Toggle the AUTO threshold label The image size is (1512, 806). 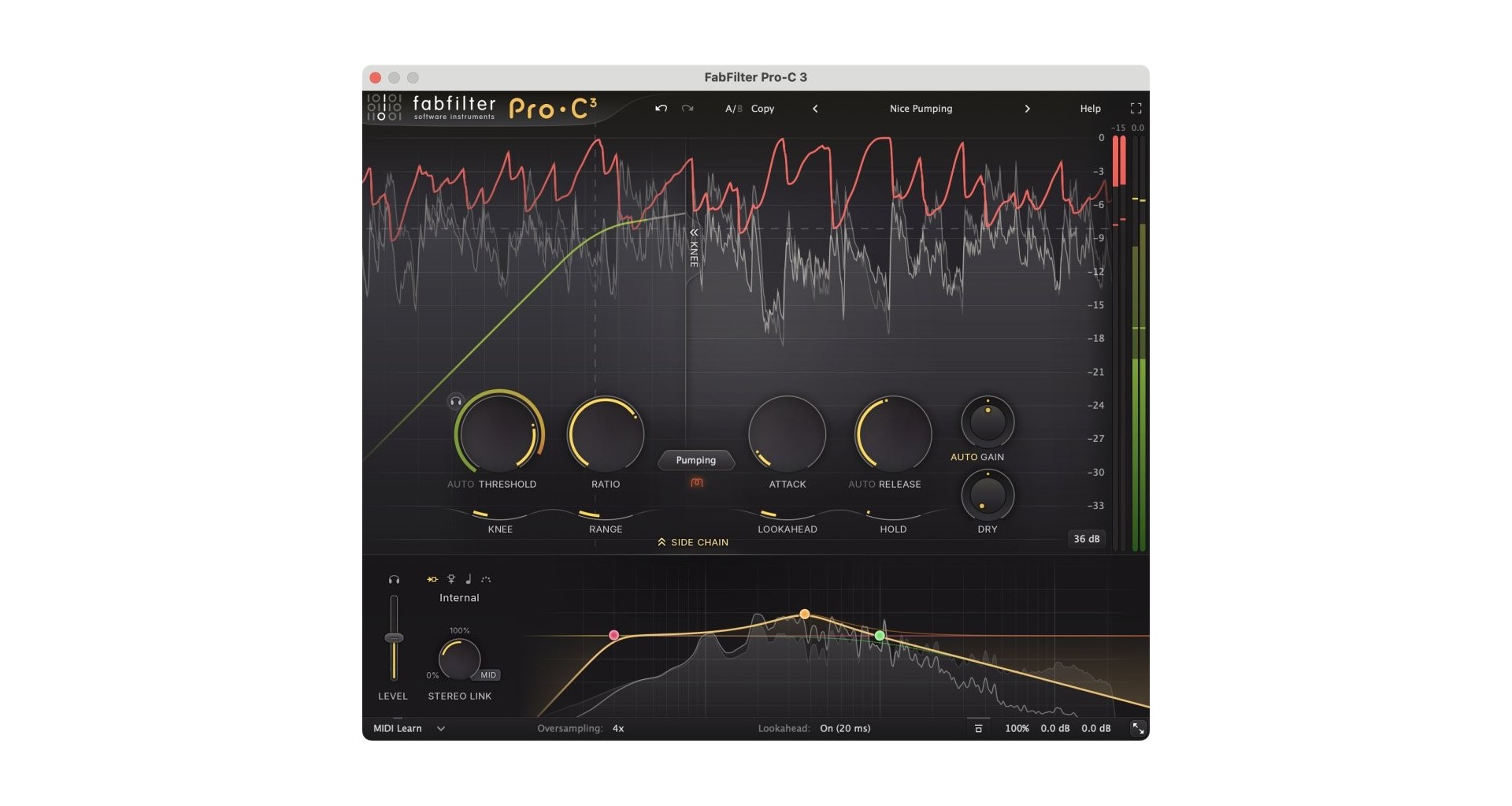[x=460, y=485]
